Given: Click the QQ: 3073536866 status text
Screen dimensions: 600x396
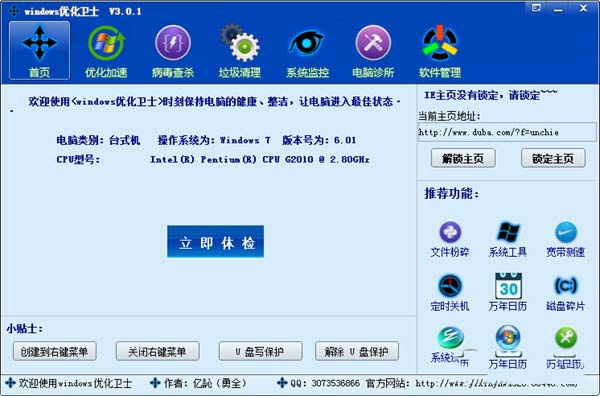Looking at the screenshot, I should click(325, 383).
